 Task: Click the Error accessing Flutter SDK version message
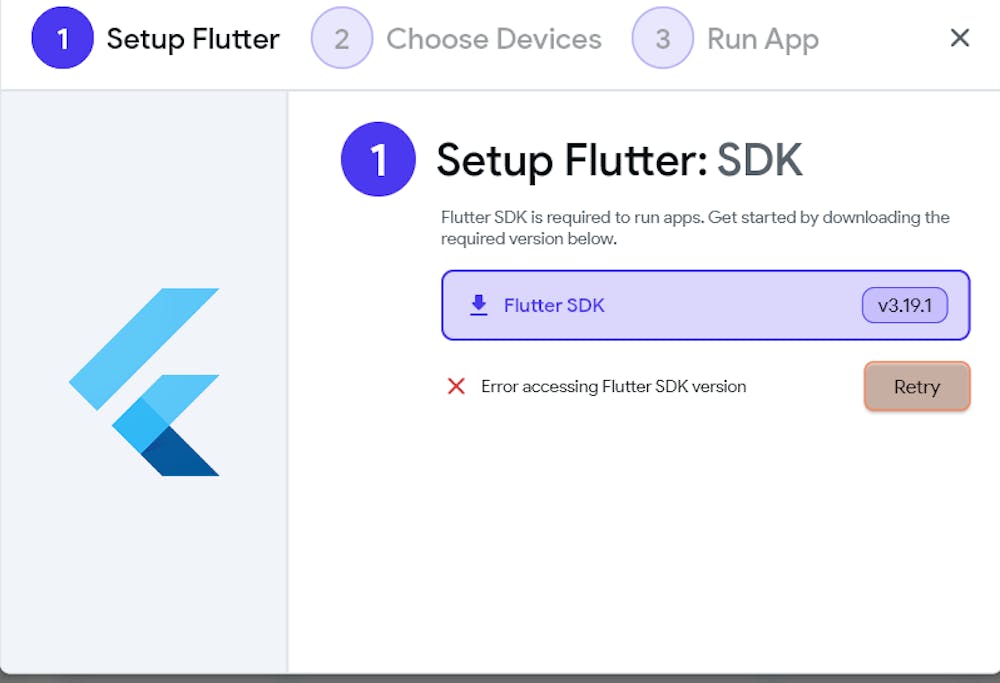(613, 386)
